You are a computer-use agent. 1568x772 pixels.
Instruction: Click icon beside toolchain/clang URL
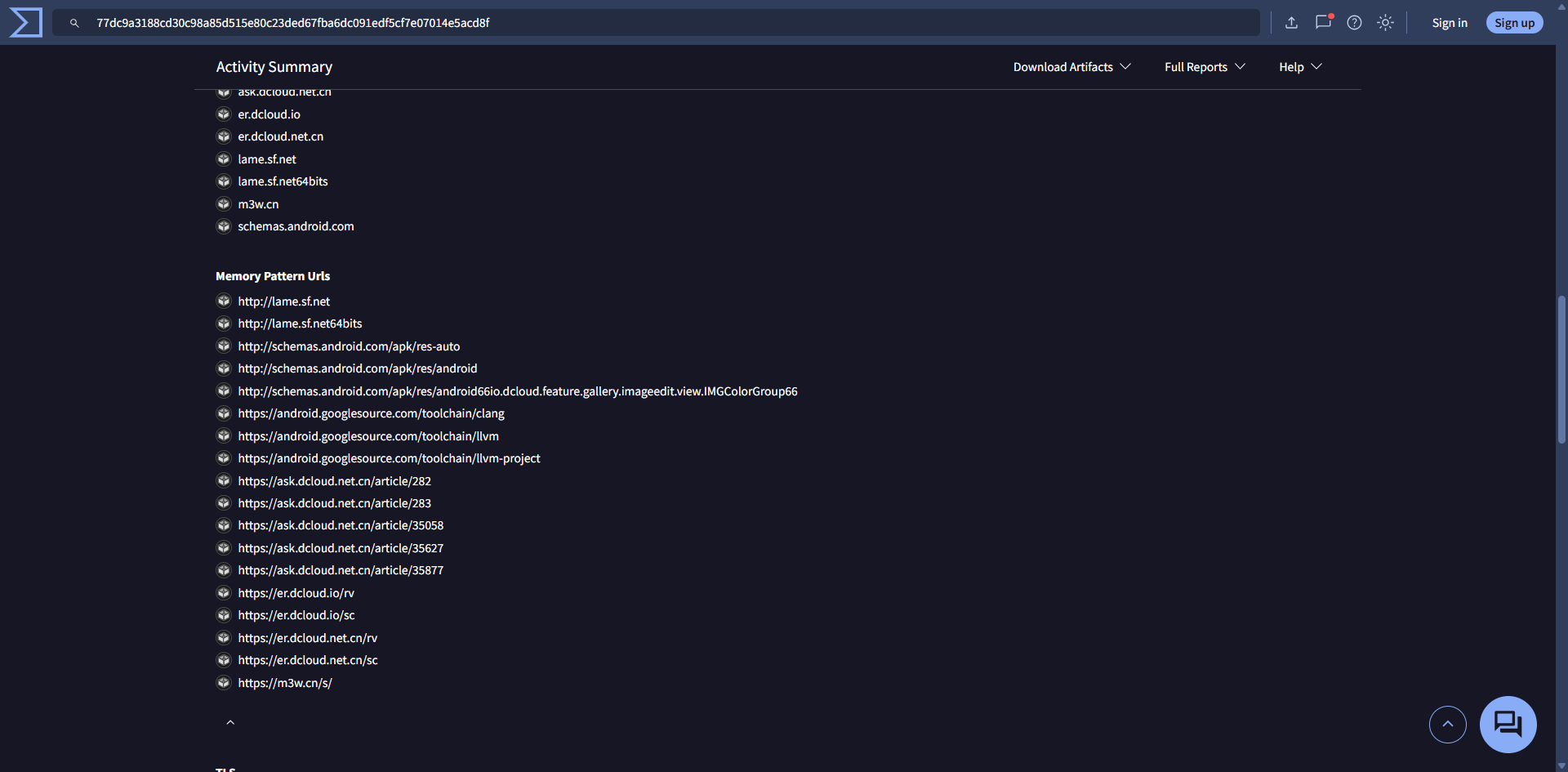[x=224, y=413]
